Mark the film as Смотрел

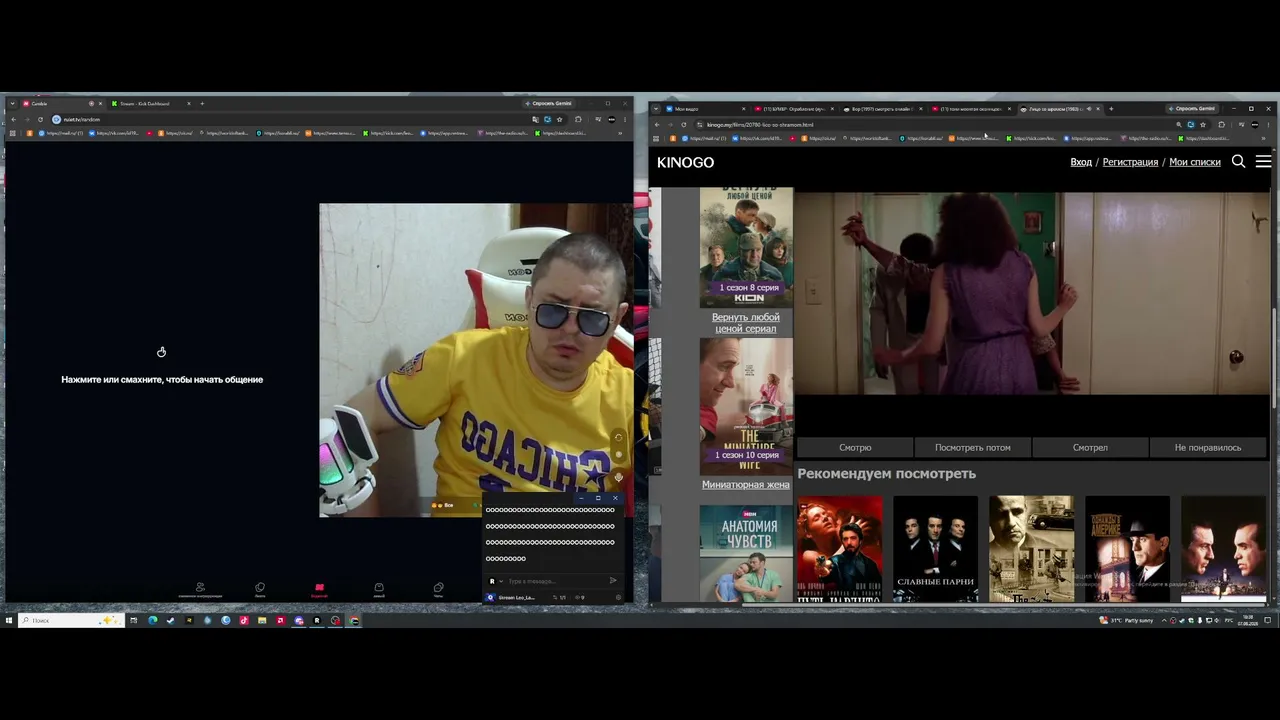[x=1090, y=448]
